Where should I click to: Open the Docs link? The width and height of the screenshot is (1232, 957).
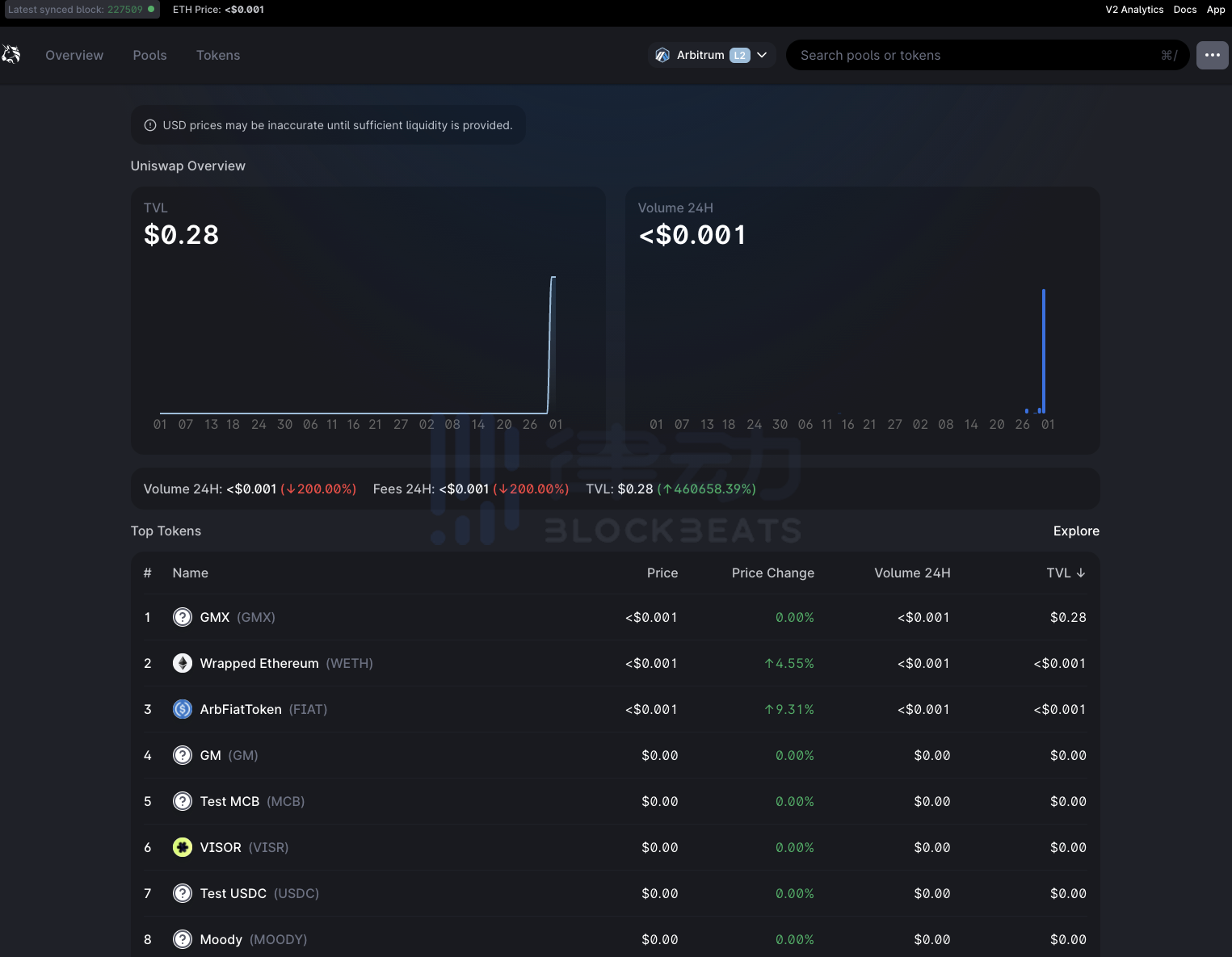point(1185,10)
